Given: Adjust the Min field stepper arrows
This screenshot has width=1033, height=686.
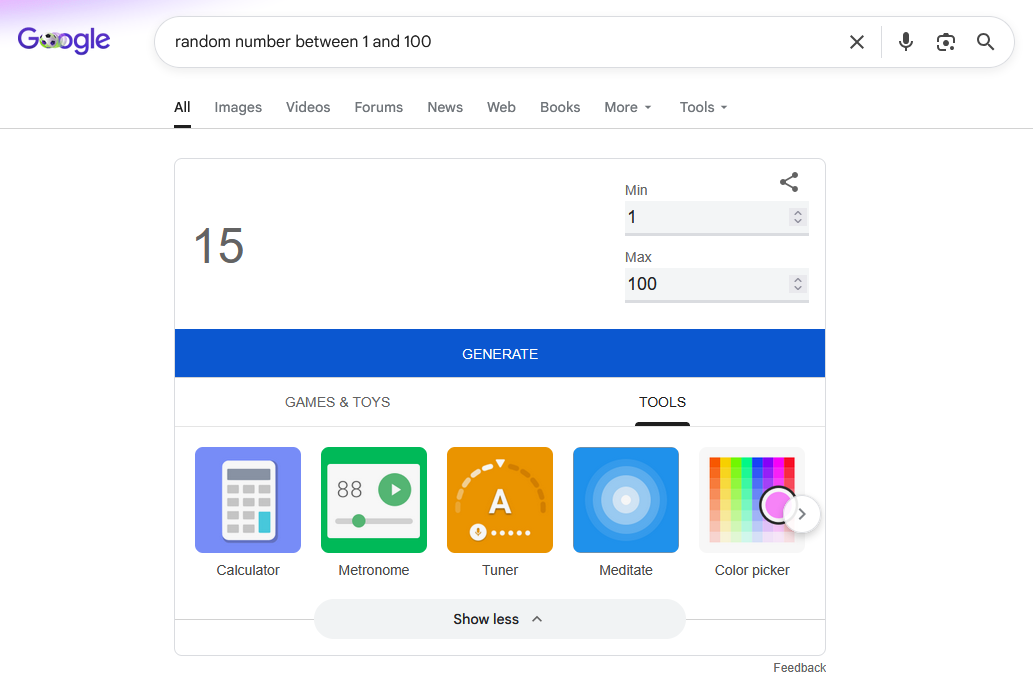Looking at the screenshot, I should click(x=798, y=217).
